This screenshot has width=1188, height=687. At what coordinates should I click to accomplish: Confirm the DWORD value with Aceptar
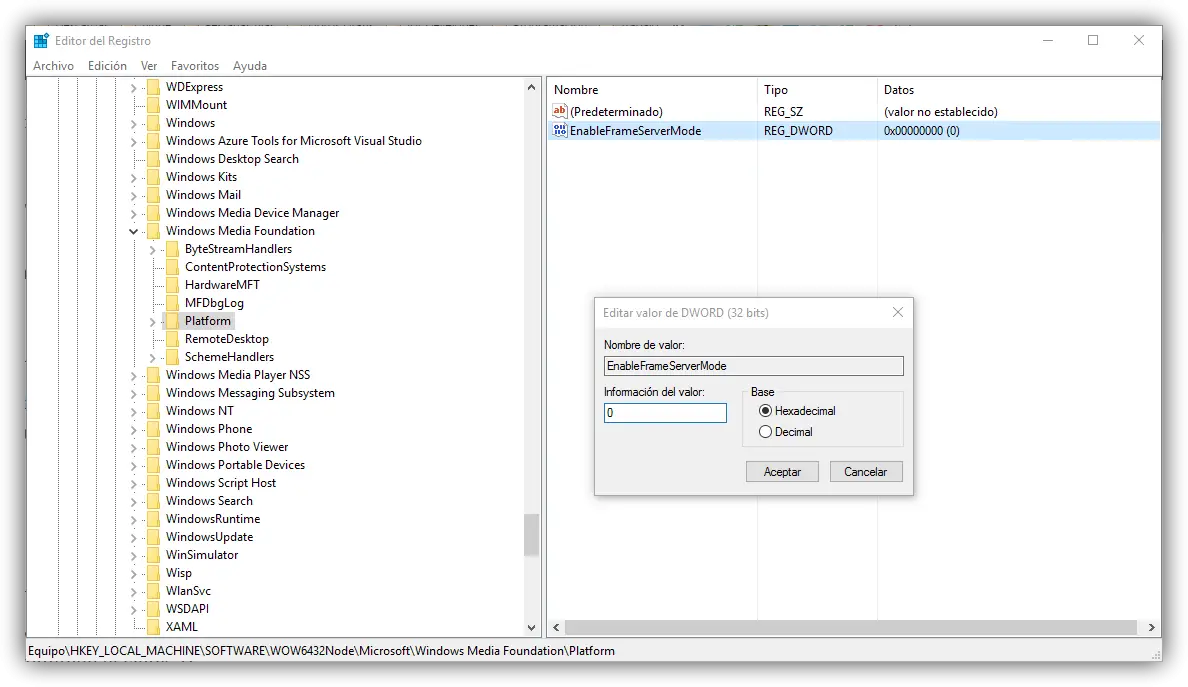coord(782,472)
